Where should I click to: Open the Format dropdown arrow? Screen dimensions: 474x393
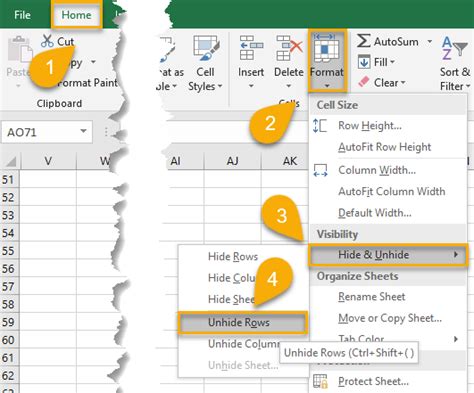click(327, 86)
